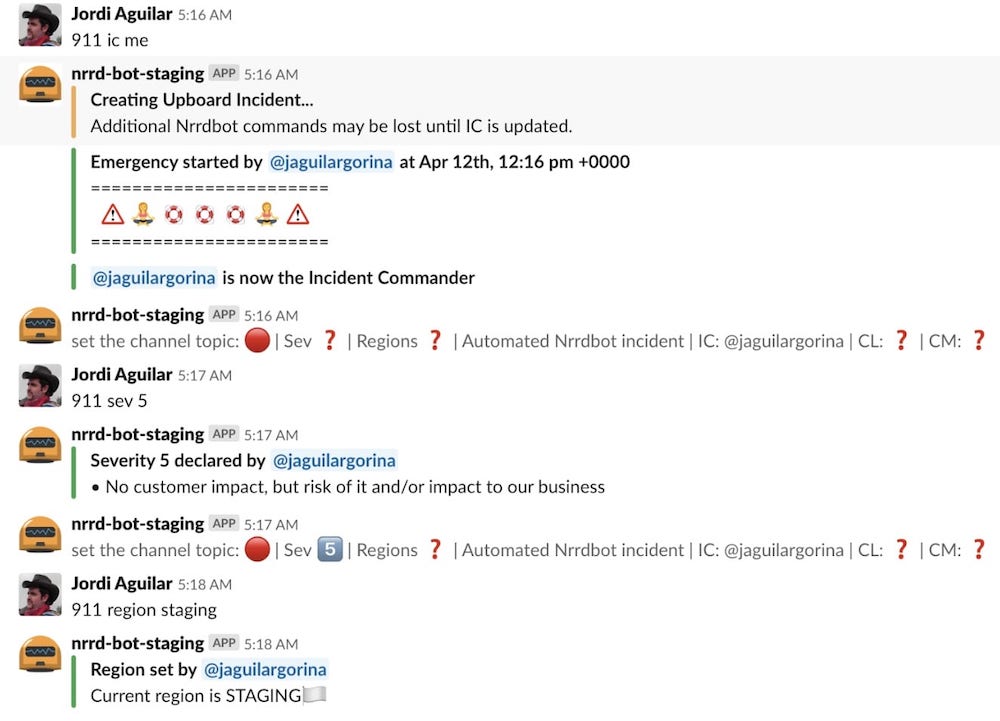1000x721 pixels.
Task: Click the APP badge on Creating Upboard message
Action: coord(223,74)
